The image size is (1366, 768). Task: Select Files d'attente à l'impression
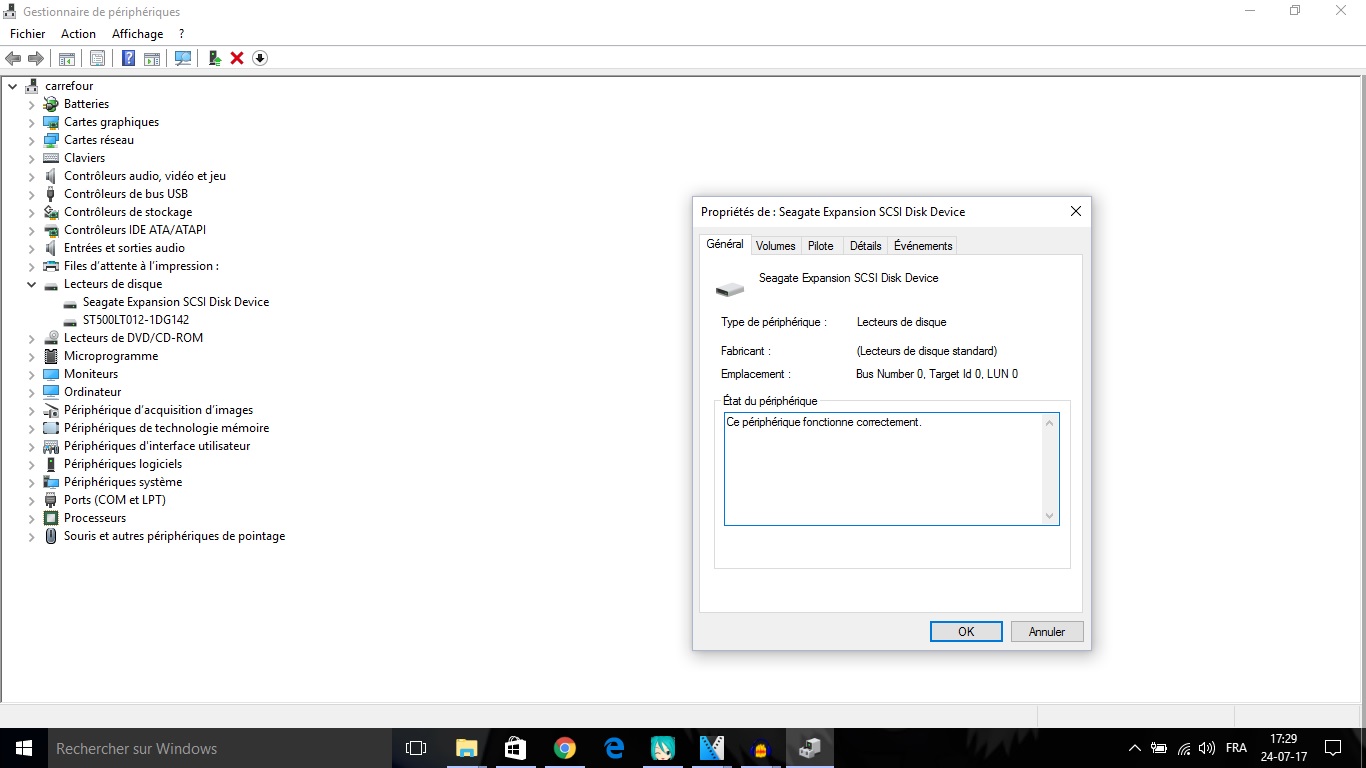tap(141, 266)
